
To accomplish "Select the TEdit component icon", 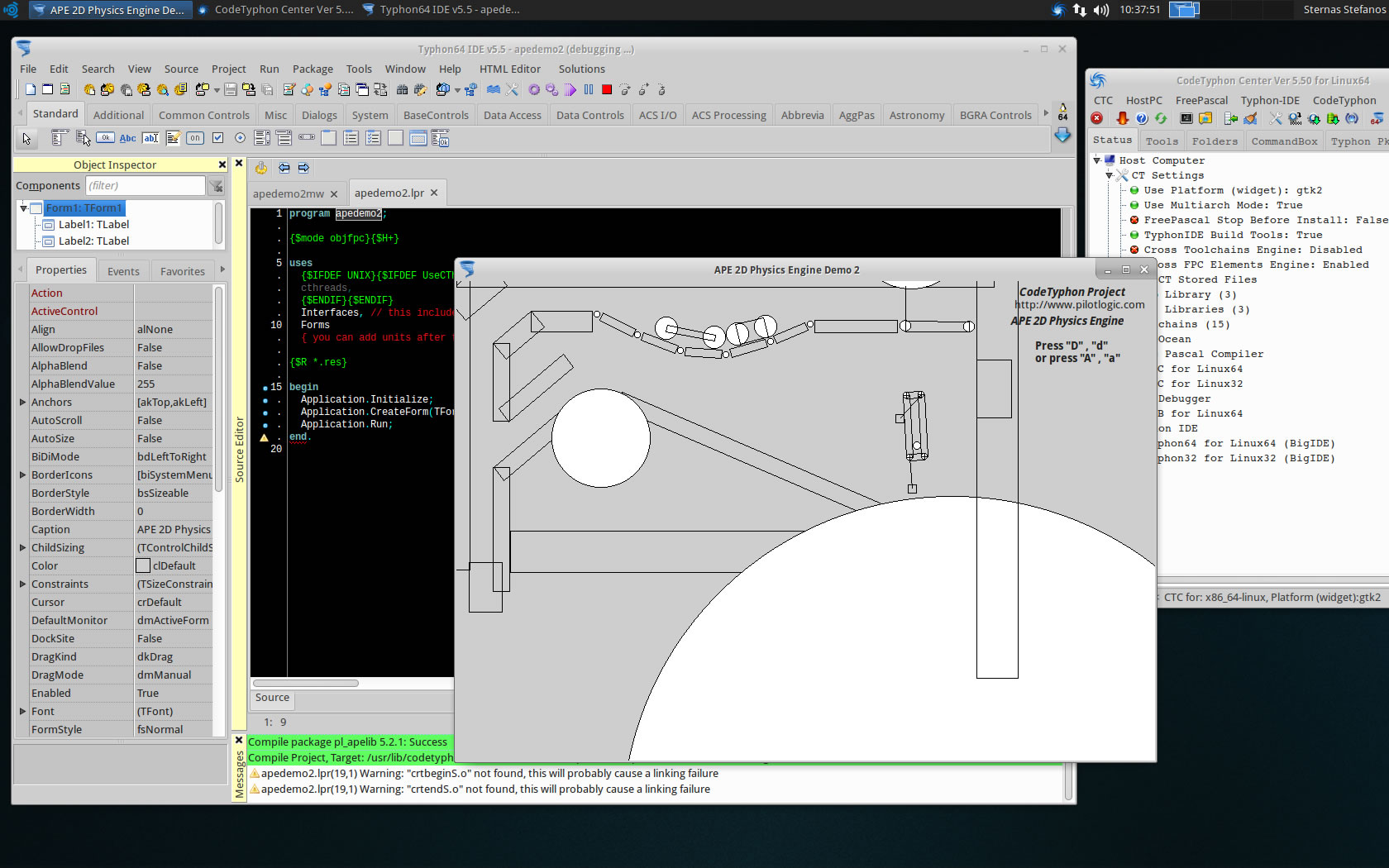I will point(150,138).
